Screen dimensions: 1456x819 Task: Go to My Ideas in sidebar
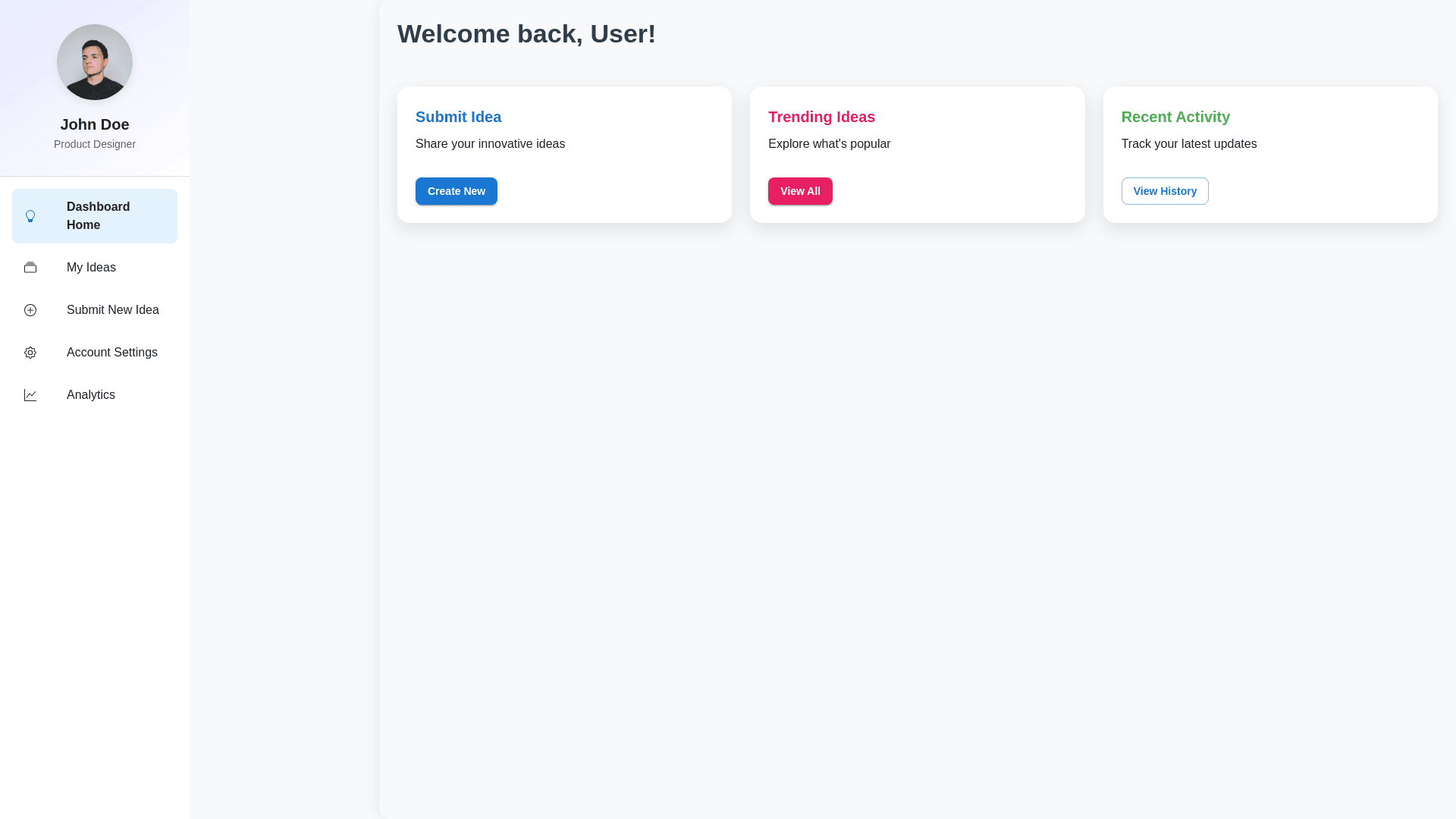pos(91,268)
